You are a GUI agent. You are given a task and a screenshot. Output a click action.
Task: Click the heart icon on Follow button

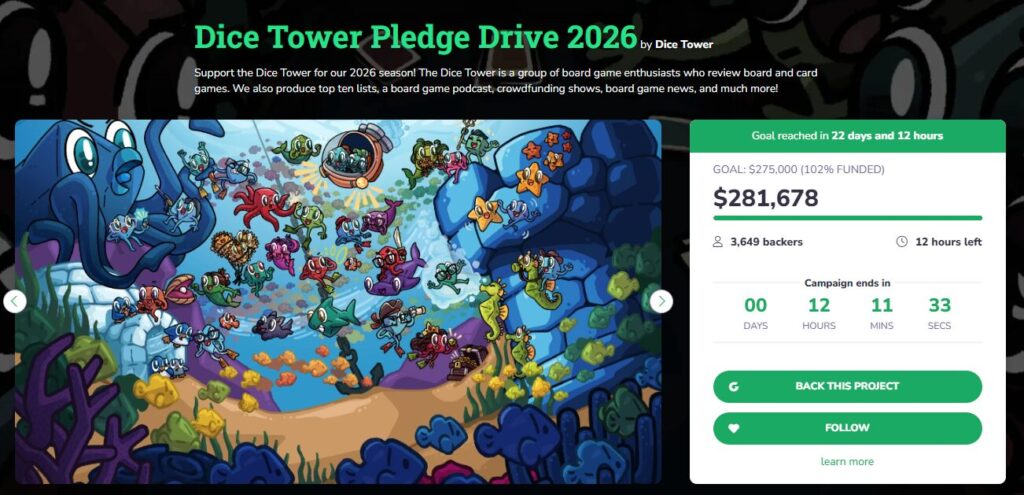(x=733, y=428)
